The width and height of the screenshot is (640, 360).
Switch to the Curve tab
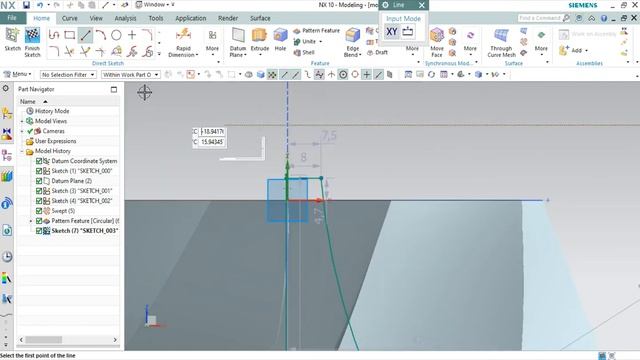[70, 18]
